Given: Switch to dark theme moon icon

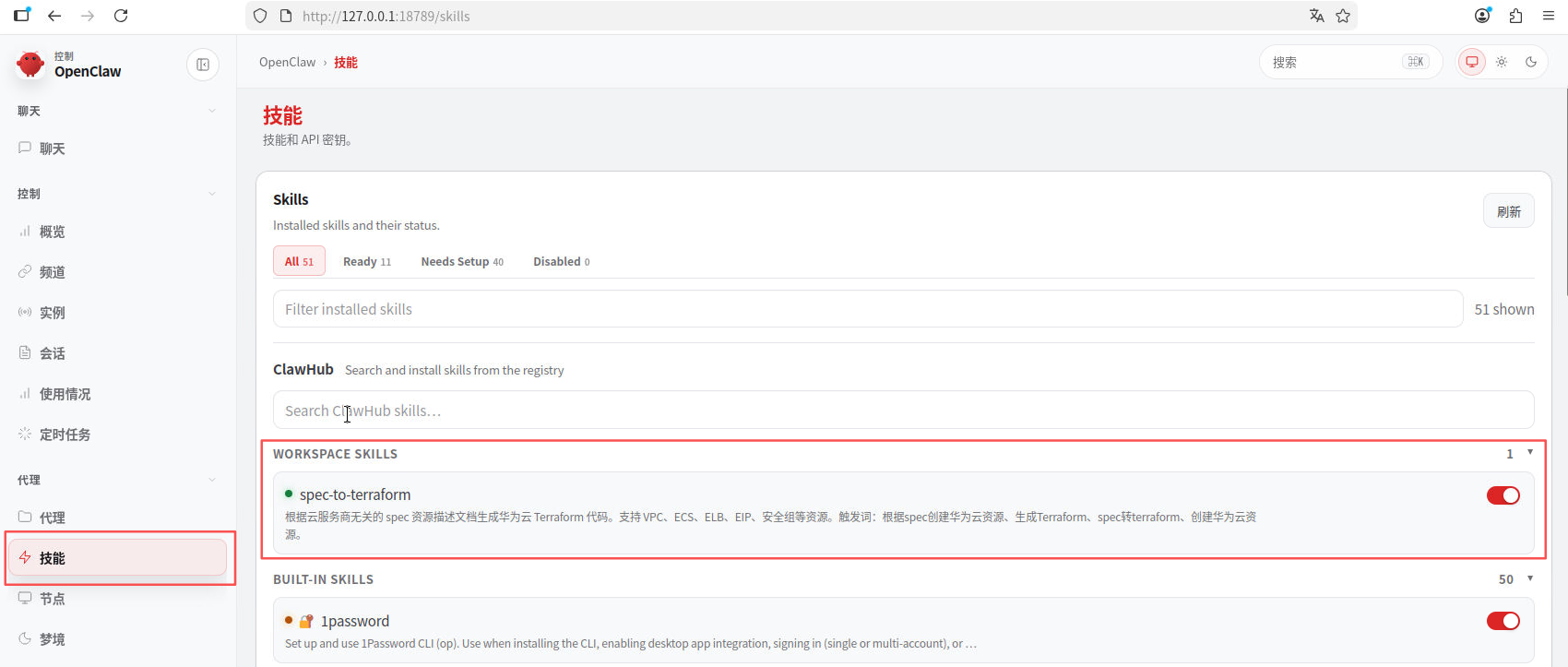Looking at the screenshot, I should point(1531,62).
